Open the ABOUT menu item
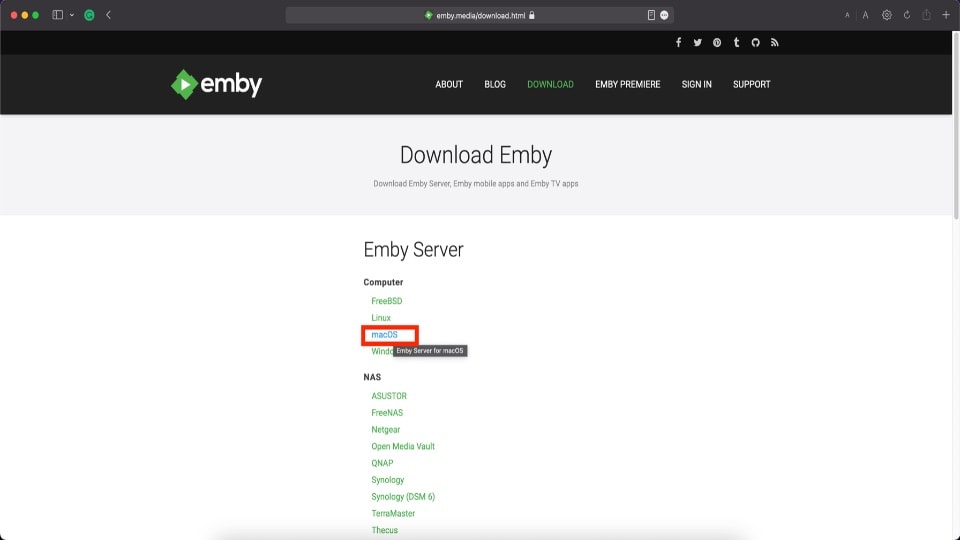The height and width of the screenshot is (540, 960). pos(449,84)
